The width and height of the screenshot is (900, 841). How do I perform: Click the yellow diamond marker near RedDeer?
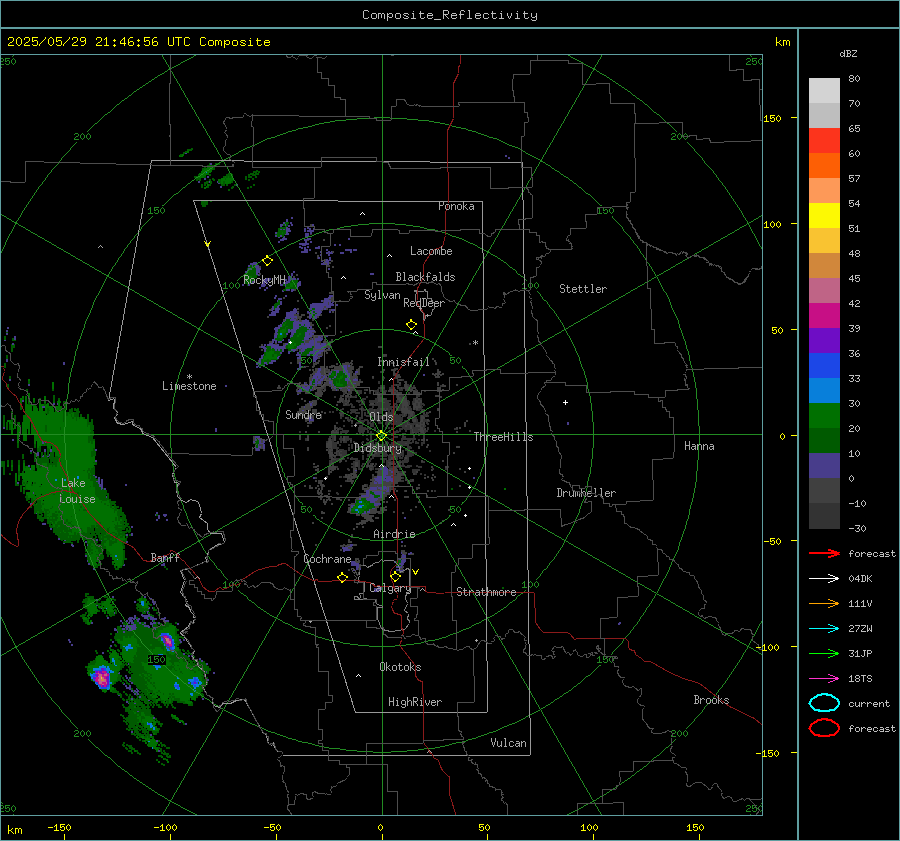coord(411,325)
